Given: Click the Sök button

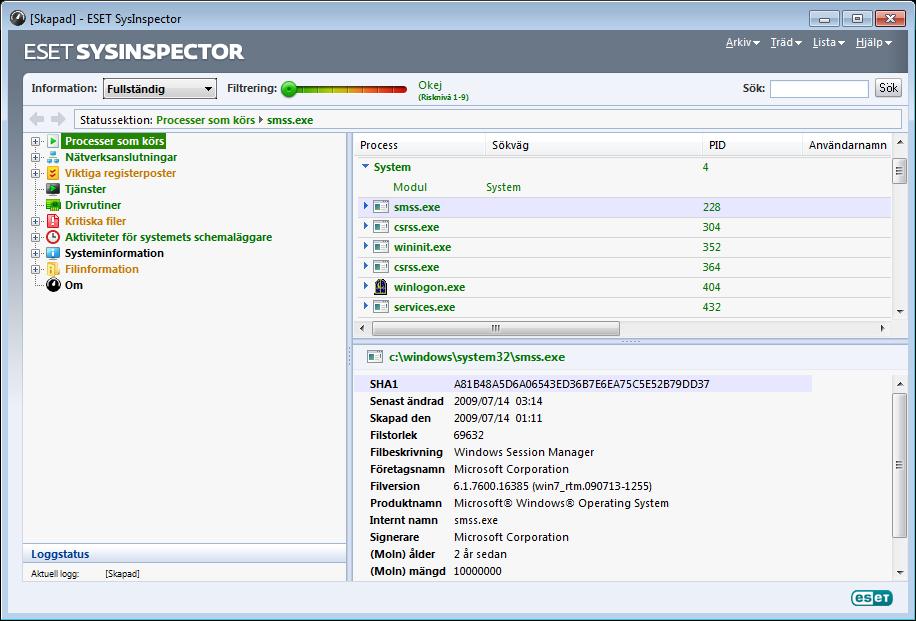Looking at the screenshot, I should pos(888,88).
